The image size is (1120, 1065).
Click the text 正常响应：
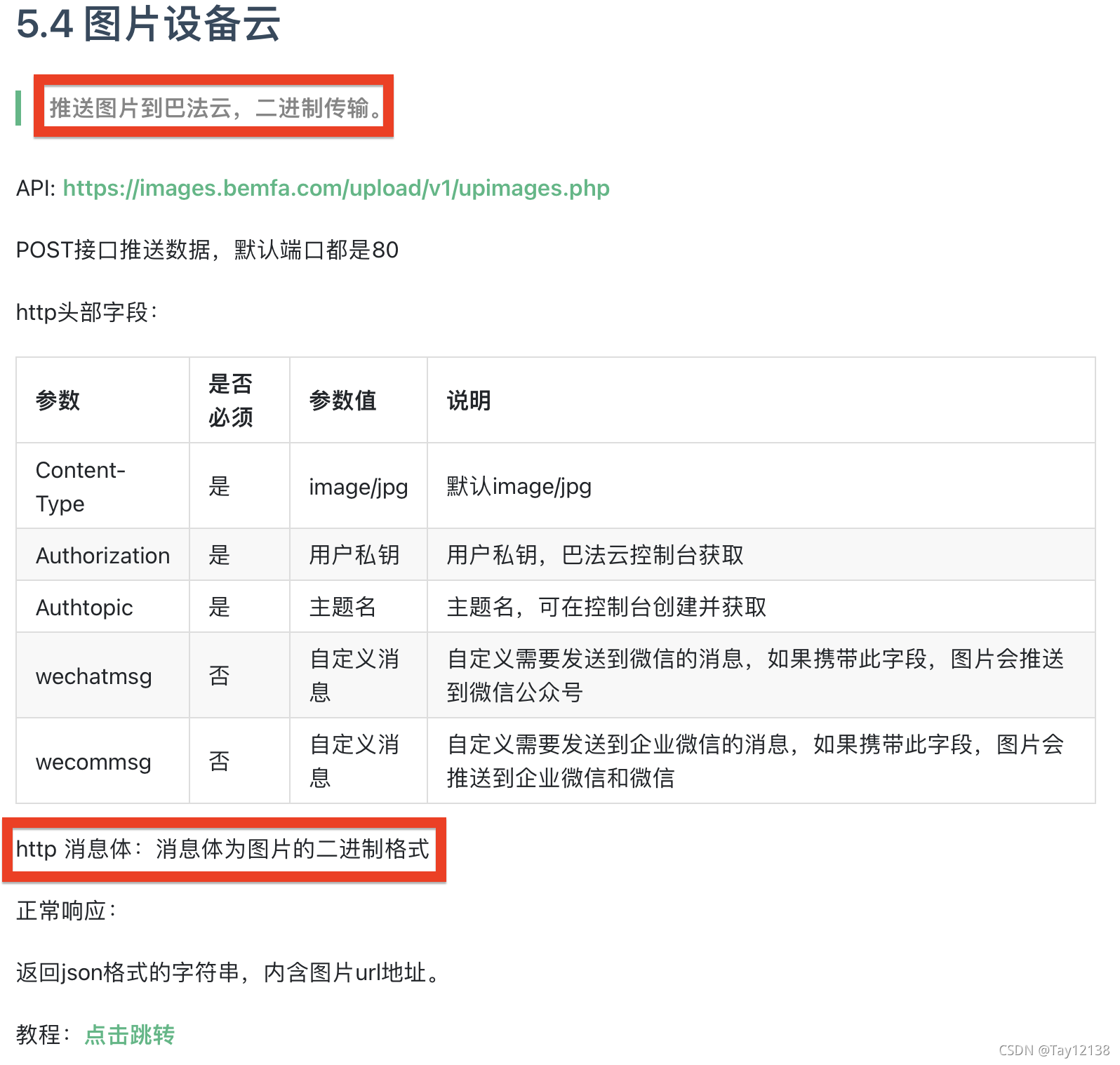click(67, 911)
